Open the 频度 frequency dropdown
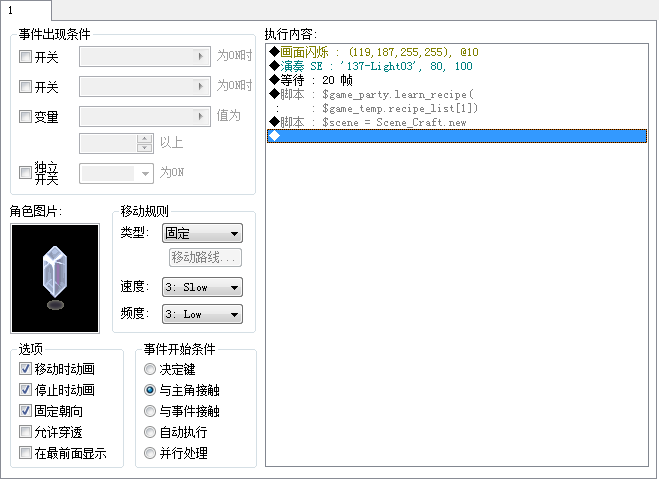Image resolution: width=659 pixels, height=480 pixels. coord(202,314)
